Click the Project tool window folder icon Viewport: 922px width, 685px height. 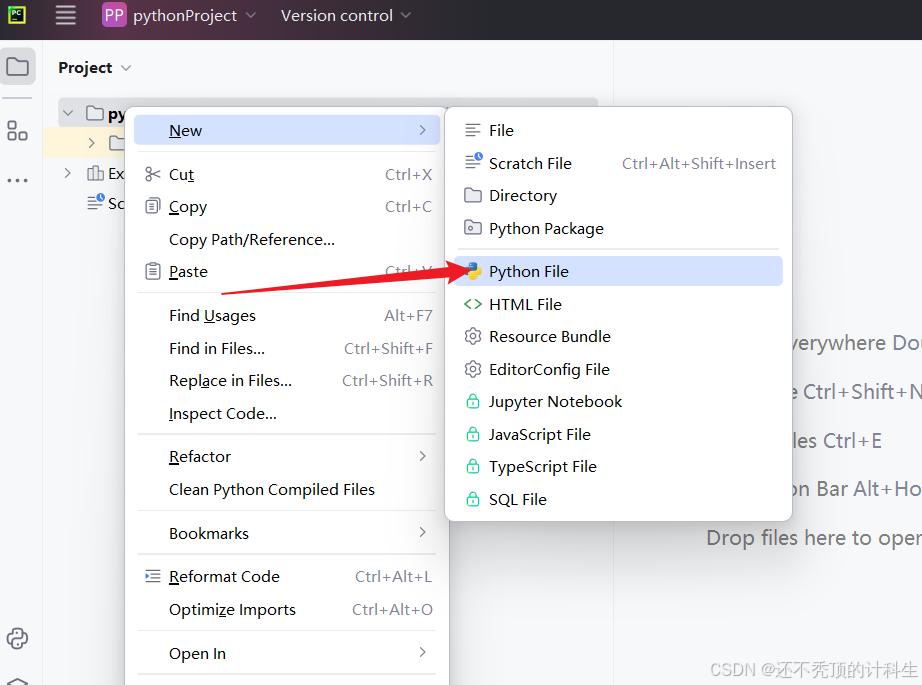click(x=18, y=68)
